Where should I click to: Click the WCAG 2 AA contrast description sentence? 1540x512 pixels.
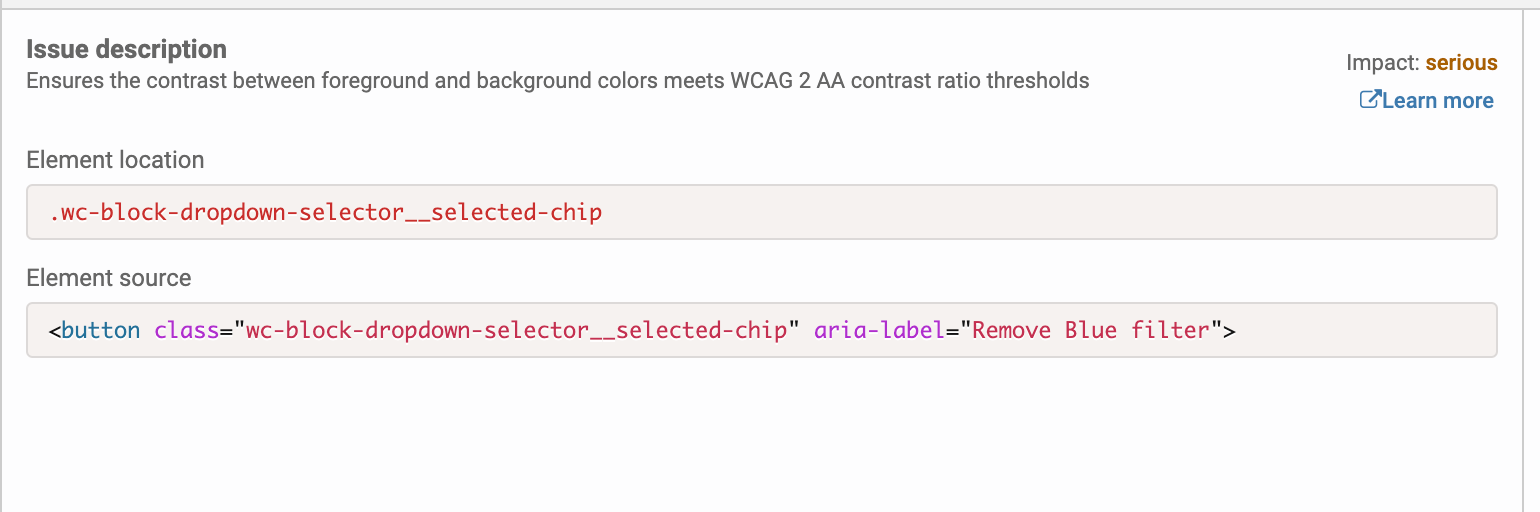[558, 80]
